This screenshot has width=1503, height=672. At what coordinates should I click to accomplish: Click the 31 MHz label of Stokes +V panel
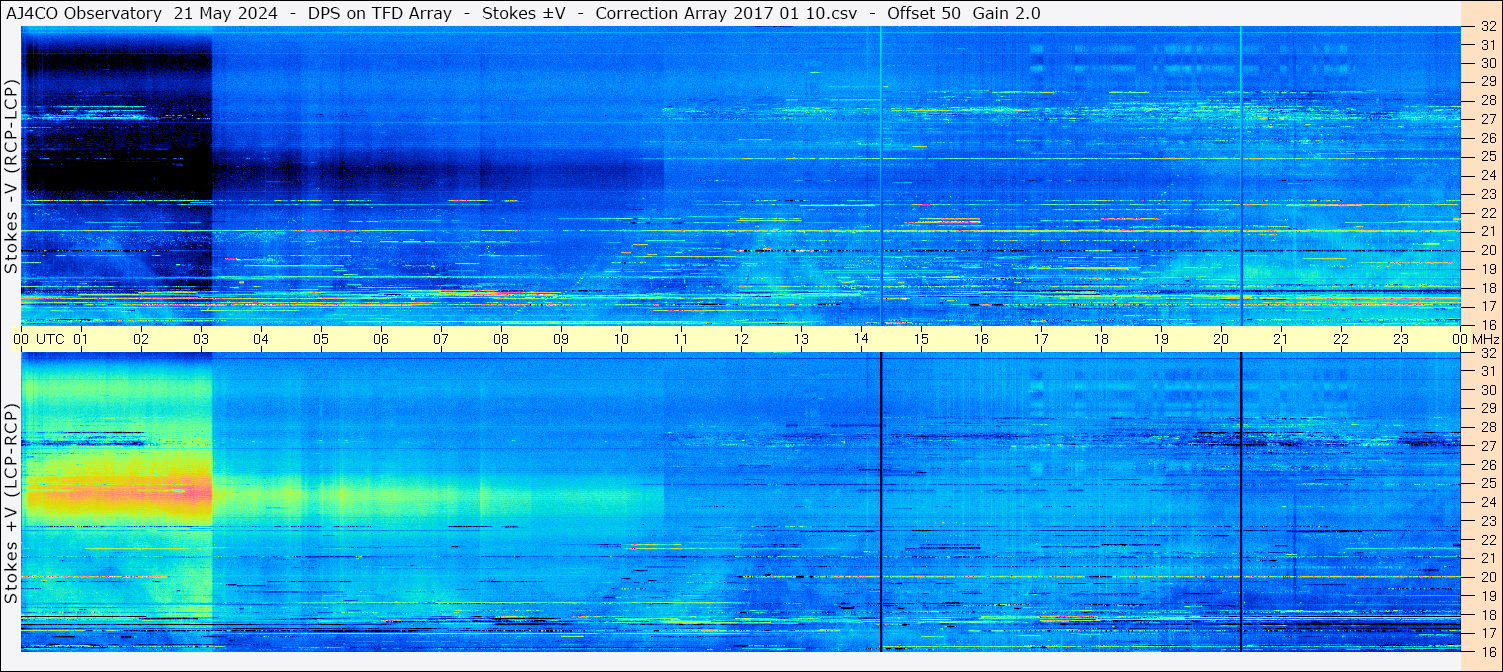coord(1488,371)
